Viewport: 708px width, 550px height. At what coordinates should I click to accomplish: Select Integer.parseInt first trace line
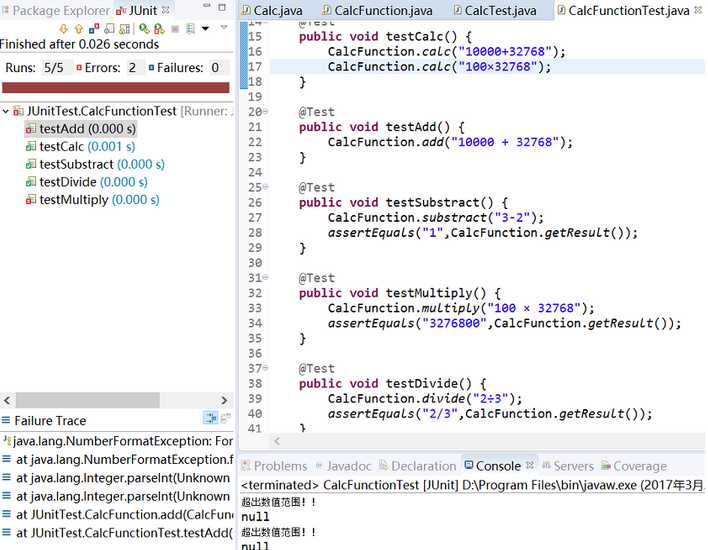[x=117, y=478]
